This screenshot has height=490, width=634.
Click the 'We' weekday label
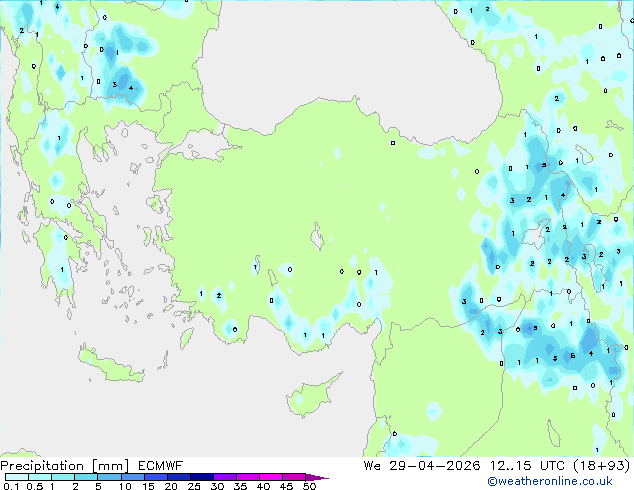372,466
